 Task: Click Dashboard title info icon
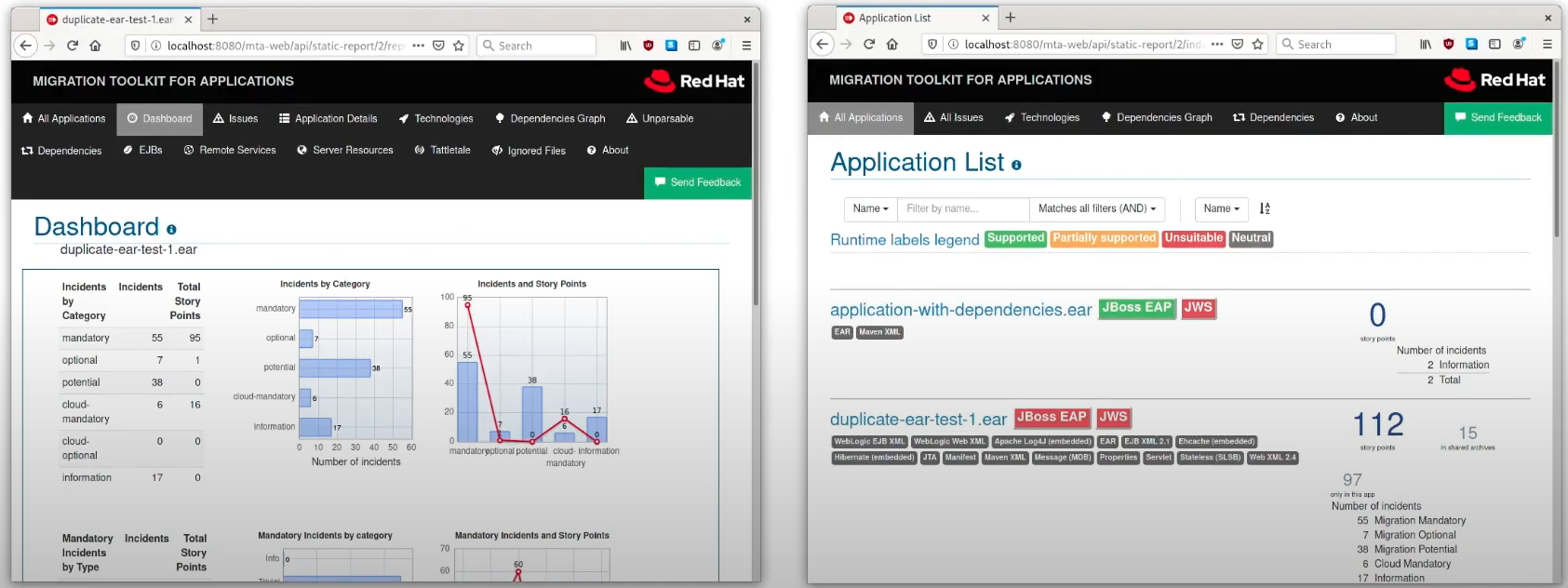pos(171,229)
